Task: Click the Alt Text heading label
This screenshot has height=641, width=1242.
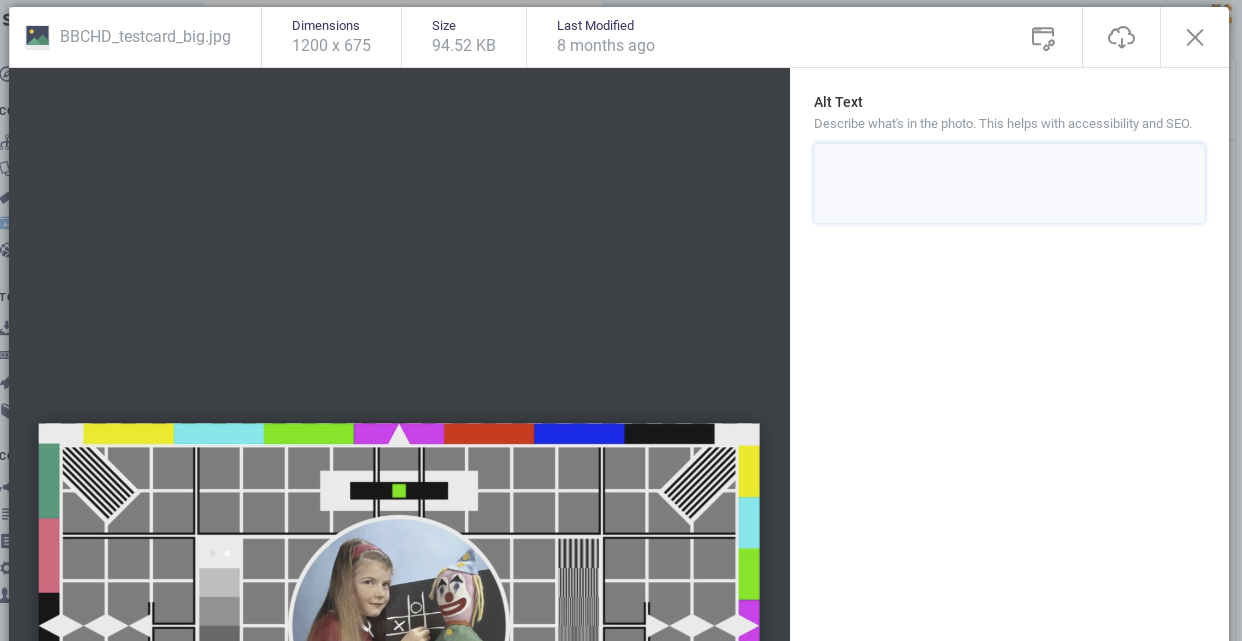Action: click(838, 102)
